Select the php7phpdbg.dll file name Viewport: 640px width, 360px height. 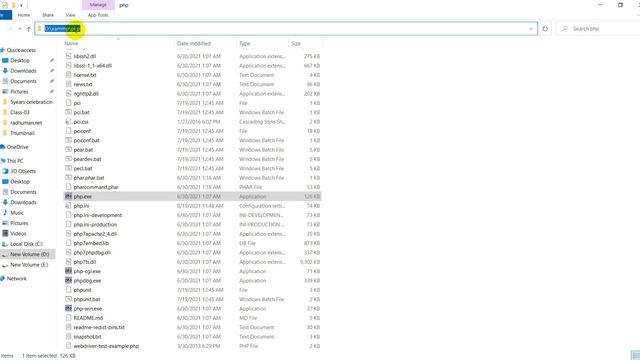tap(92, 253)
